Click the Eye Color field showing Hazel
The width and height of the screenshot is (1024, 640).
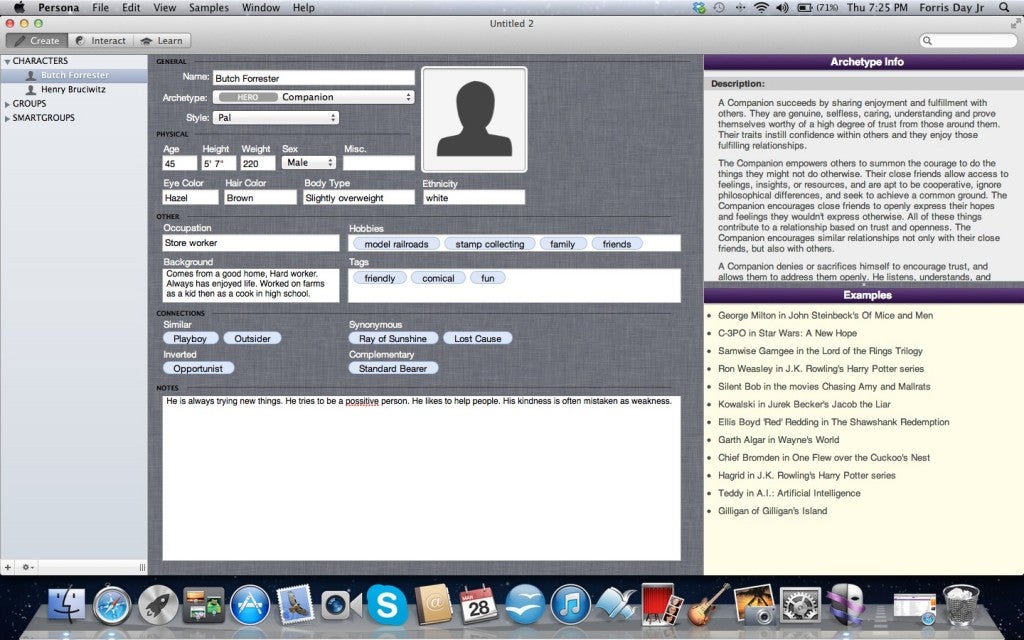(x=191, y=197)
